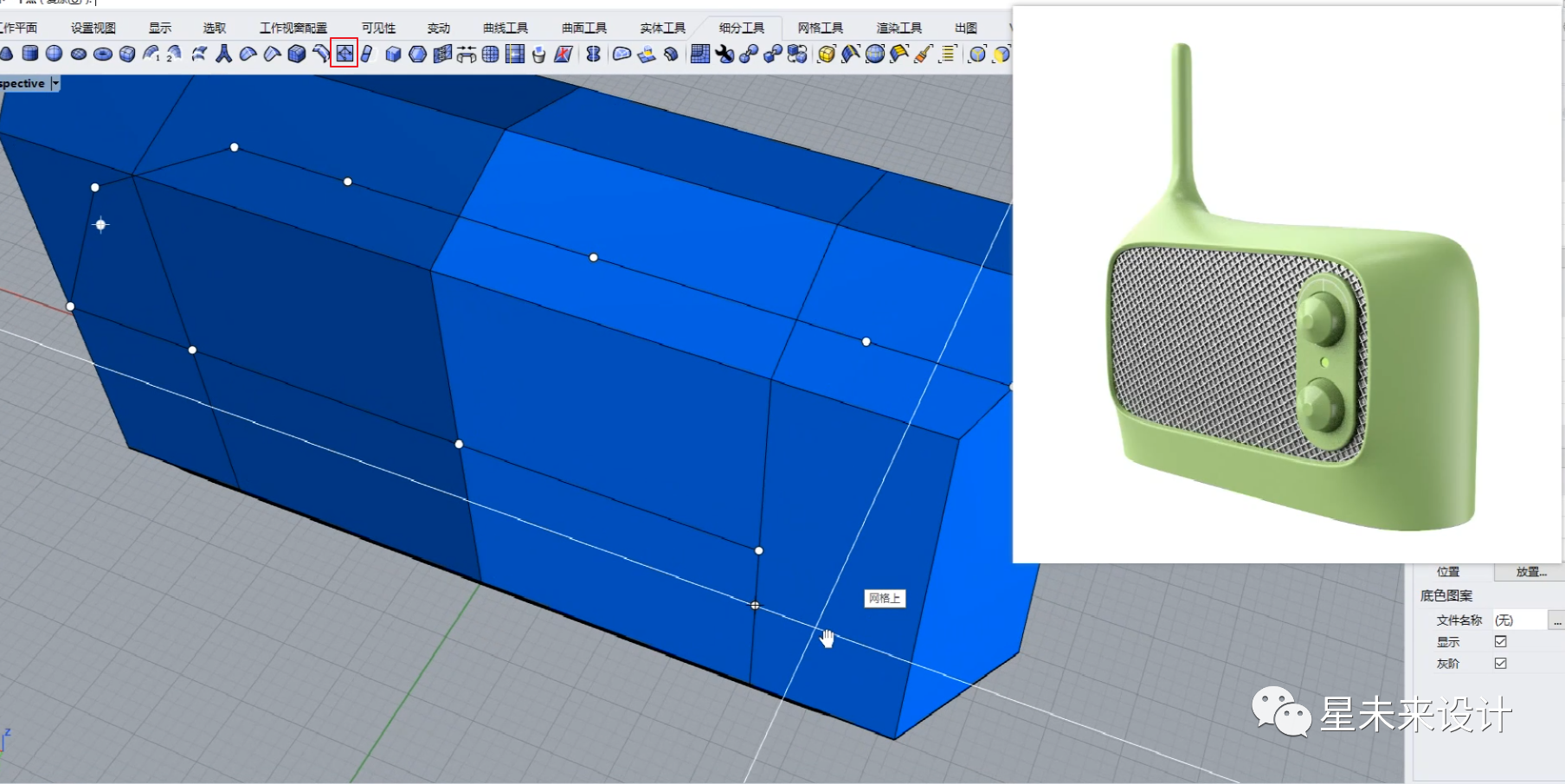Viewport: 1565px width, 784px height.
Task: Activate the Y-shaped multipipe tool
Action: coord(224,54)
